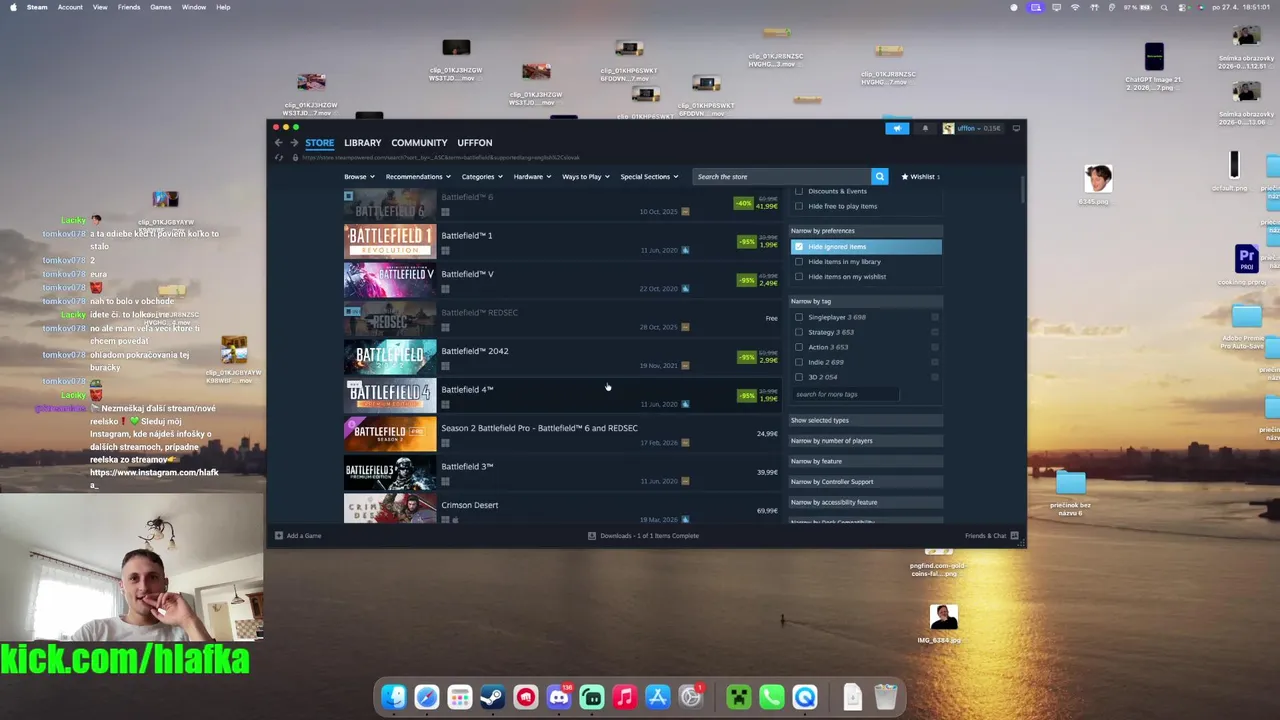Tick the 3D tag checkbox
Screen dimensions: 1280x720
799,377
